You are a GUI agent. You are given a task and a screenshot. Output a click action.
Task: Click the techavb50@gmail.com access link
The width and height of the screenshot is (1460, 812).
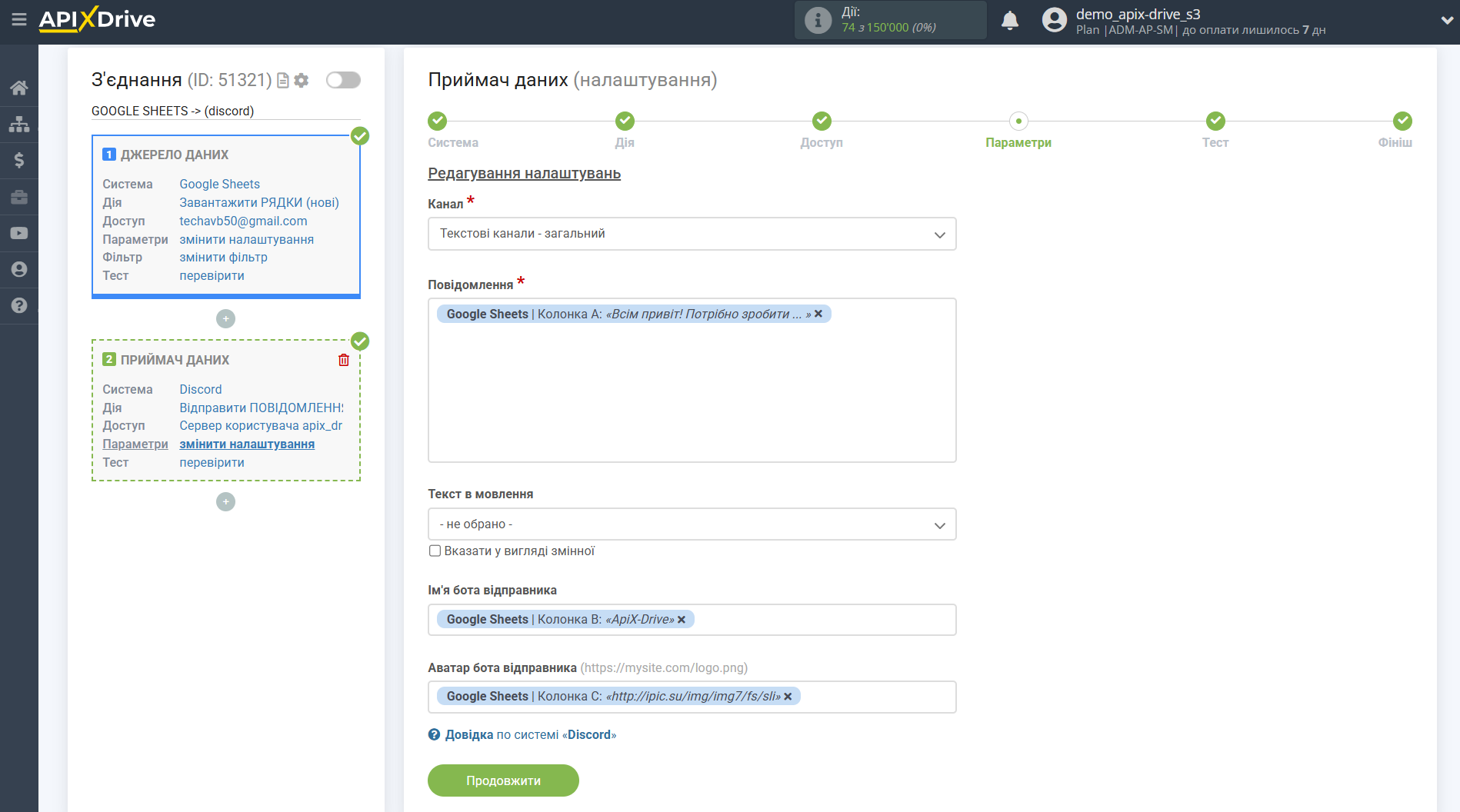243,221
